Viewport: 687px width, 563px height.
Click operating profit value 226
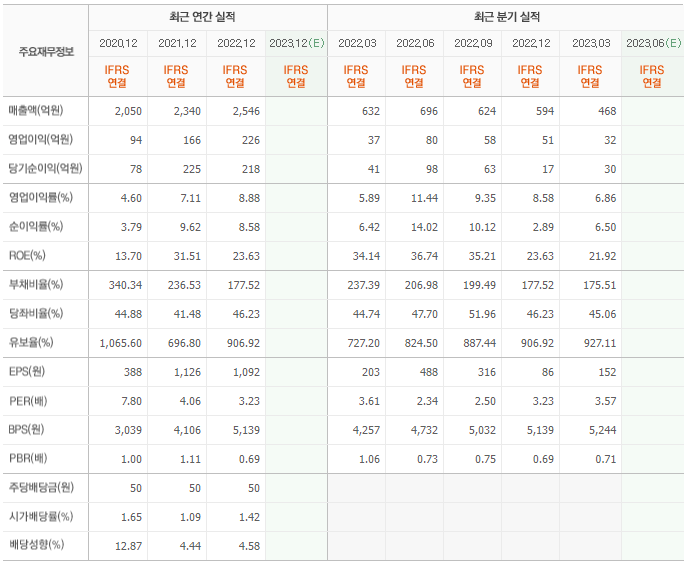[251, 140]
